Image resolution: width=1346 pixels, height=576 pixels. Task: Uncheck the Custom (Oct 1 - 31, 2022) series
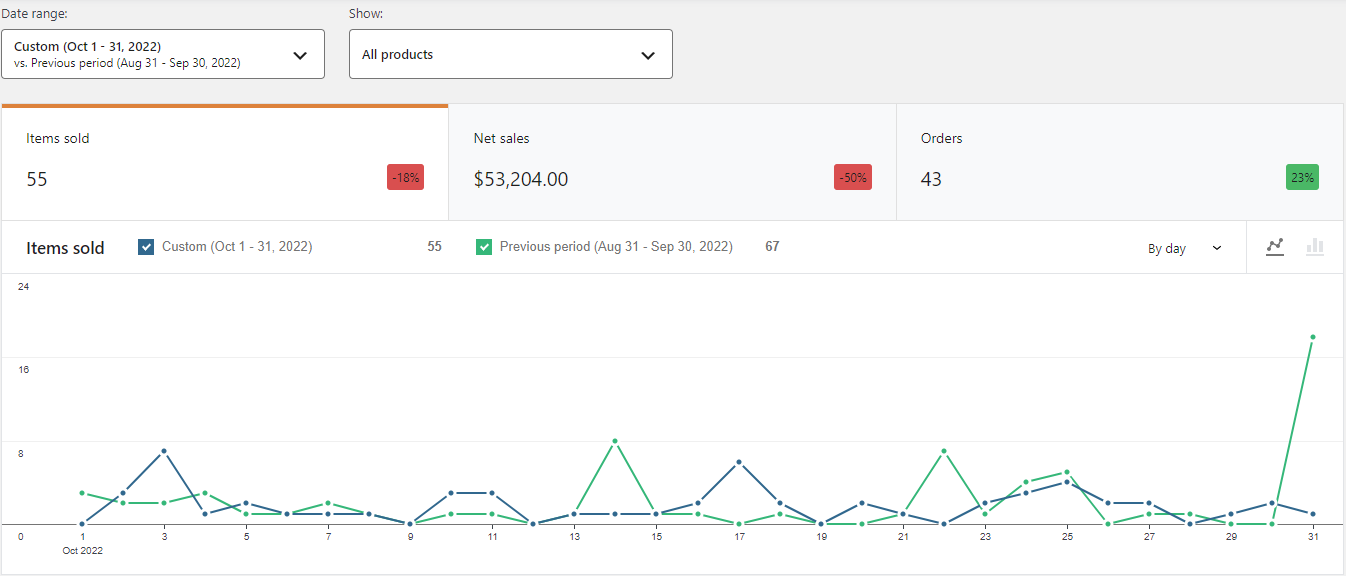click(x=146, y=247)
